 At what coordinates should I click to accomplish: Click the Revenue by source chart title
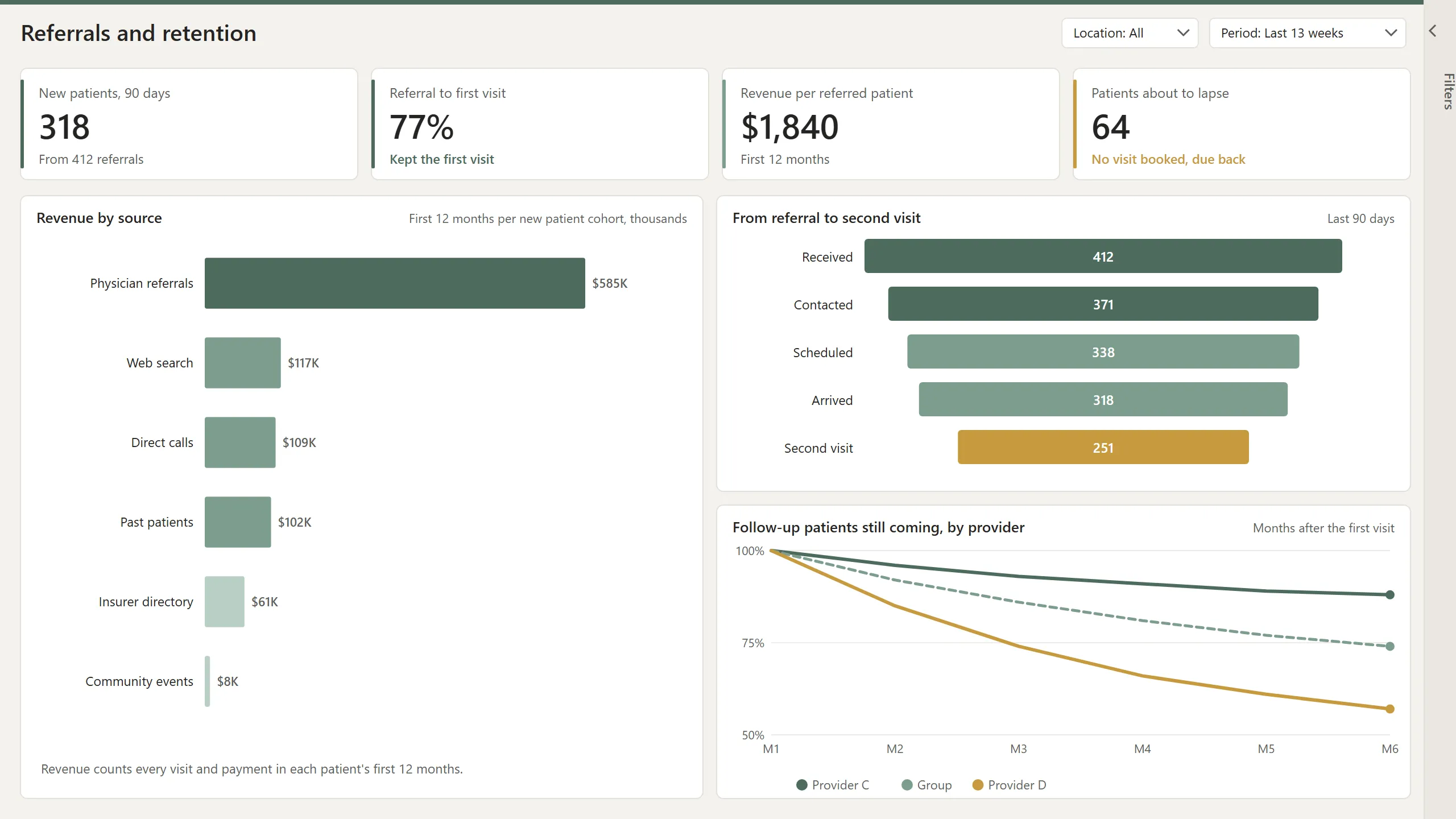pyautogui.click(x=99, y=218)
